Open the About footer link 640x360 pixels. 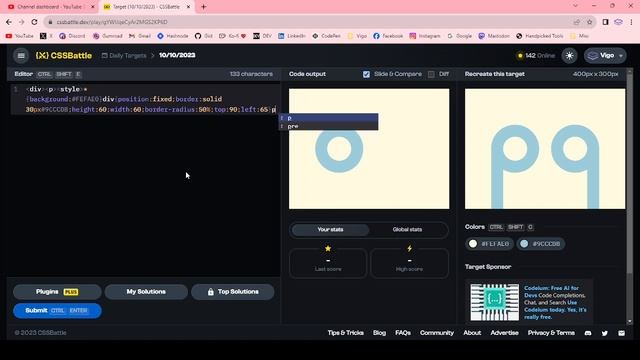click(x=472, y=333)
